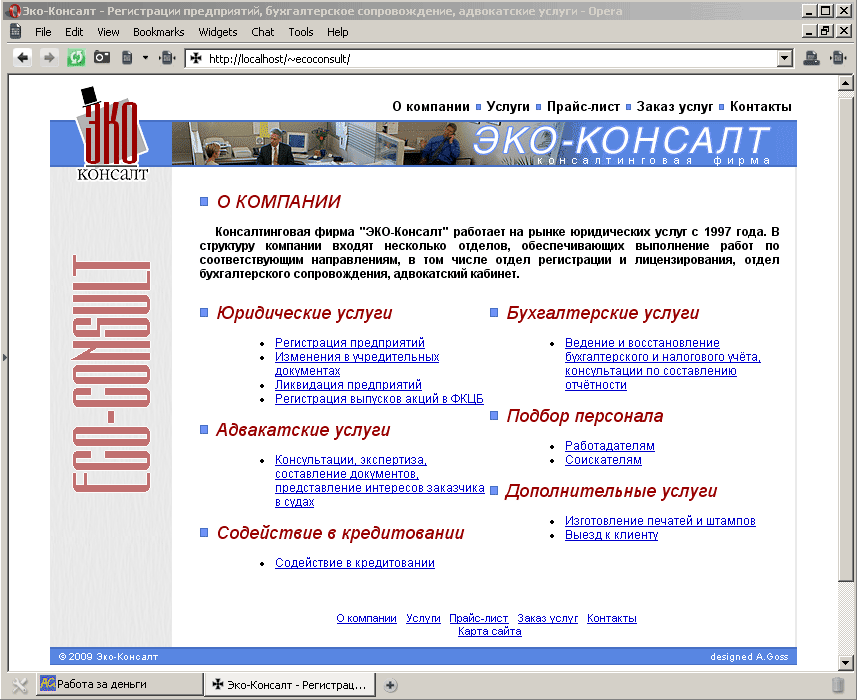Click footer link 'Услуги'
Screen dimensions: 857x700
[423, 618]
